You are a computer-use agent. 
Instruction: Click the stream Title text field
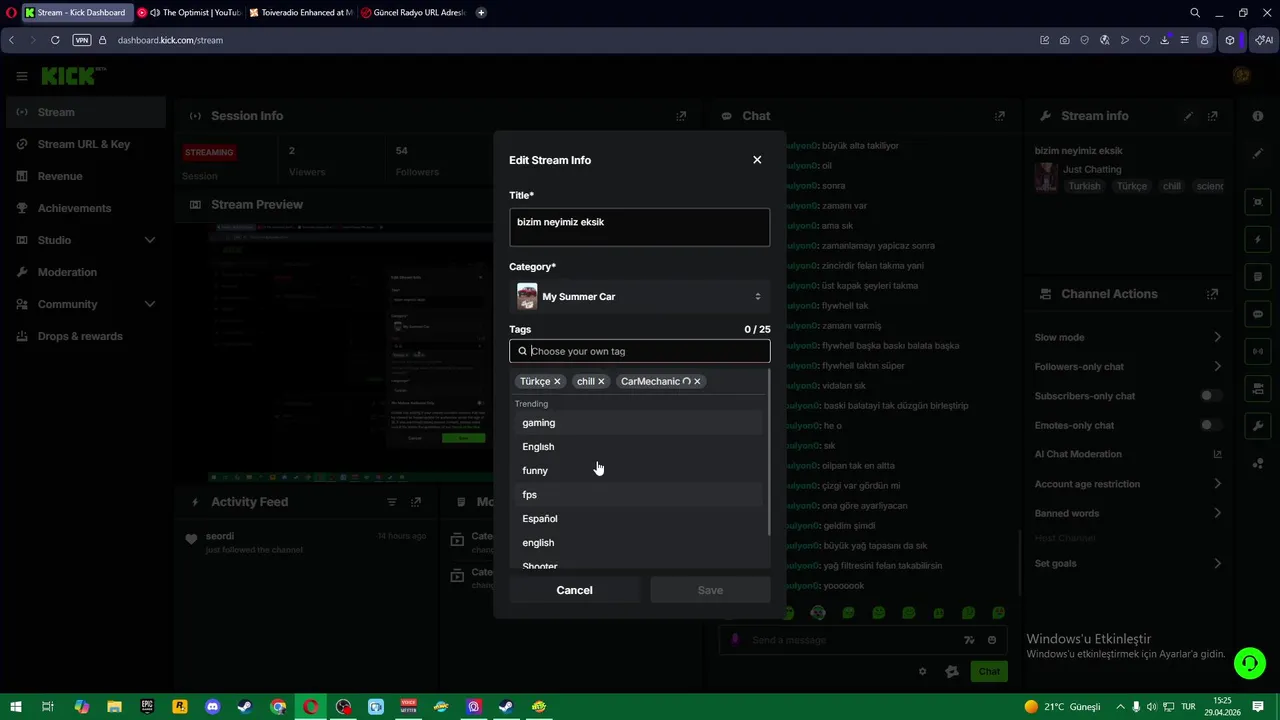pos(639,227)
